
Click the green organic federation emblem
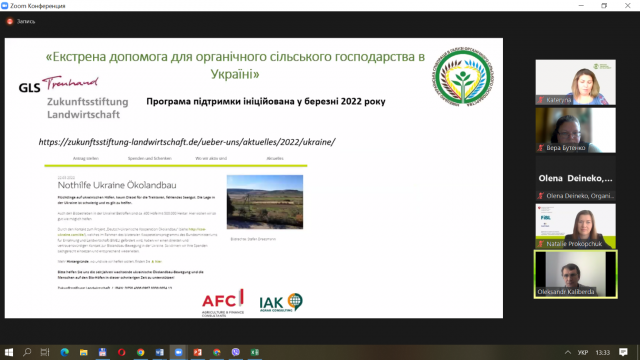coord(463,76)
